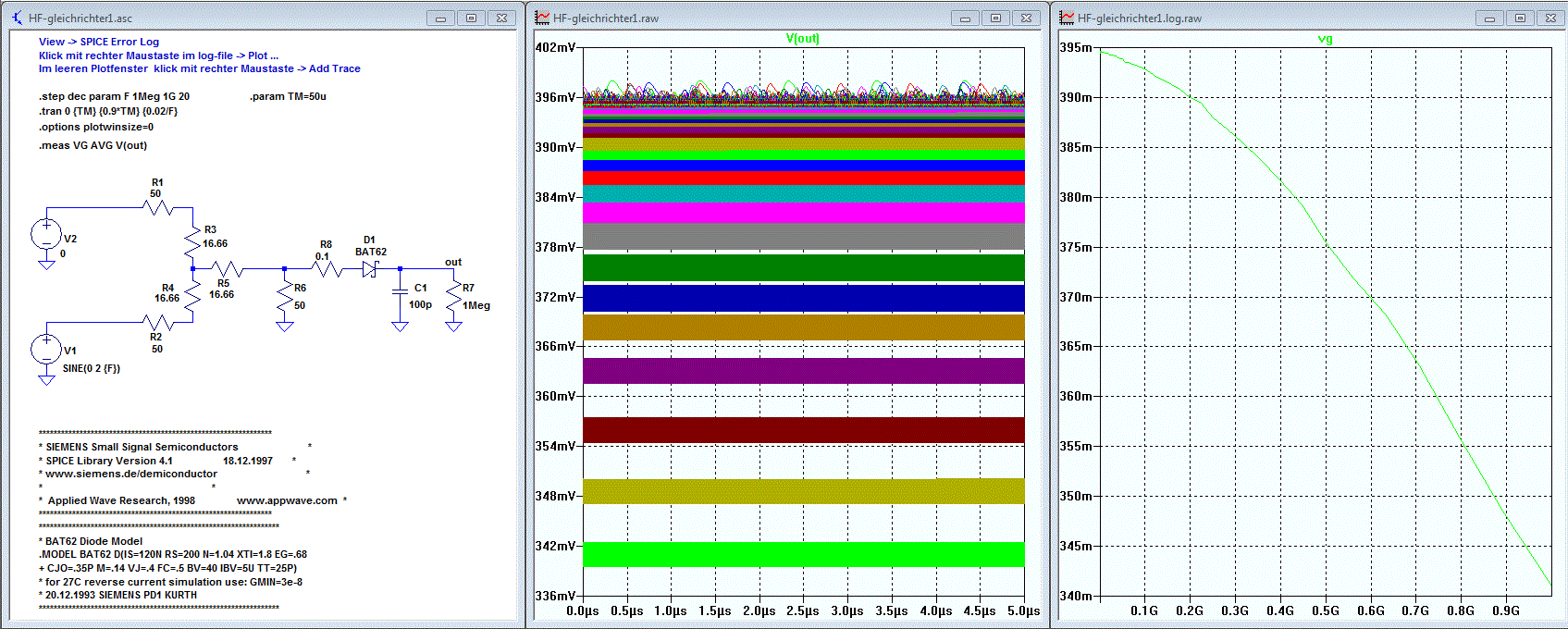The image size is (1568, 629).
Task: Click the vg trace label
Action: click(1325, 39)
